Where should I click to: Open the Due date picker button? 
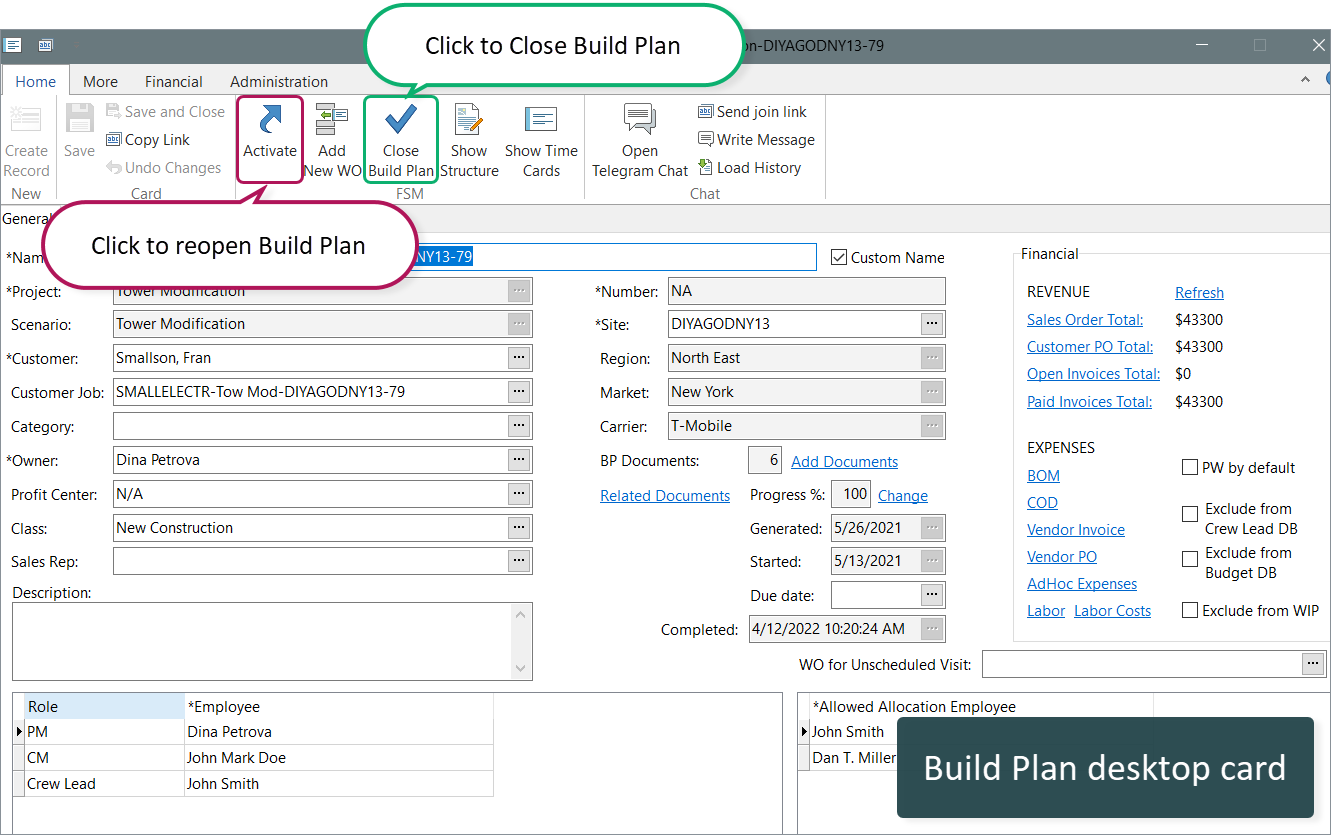[932, 596]
